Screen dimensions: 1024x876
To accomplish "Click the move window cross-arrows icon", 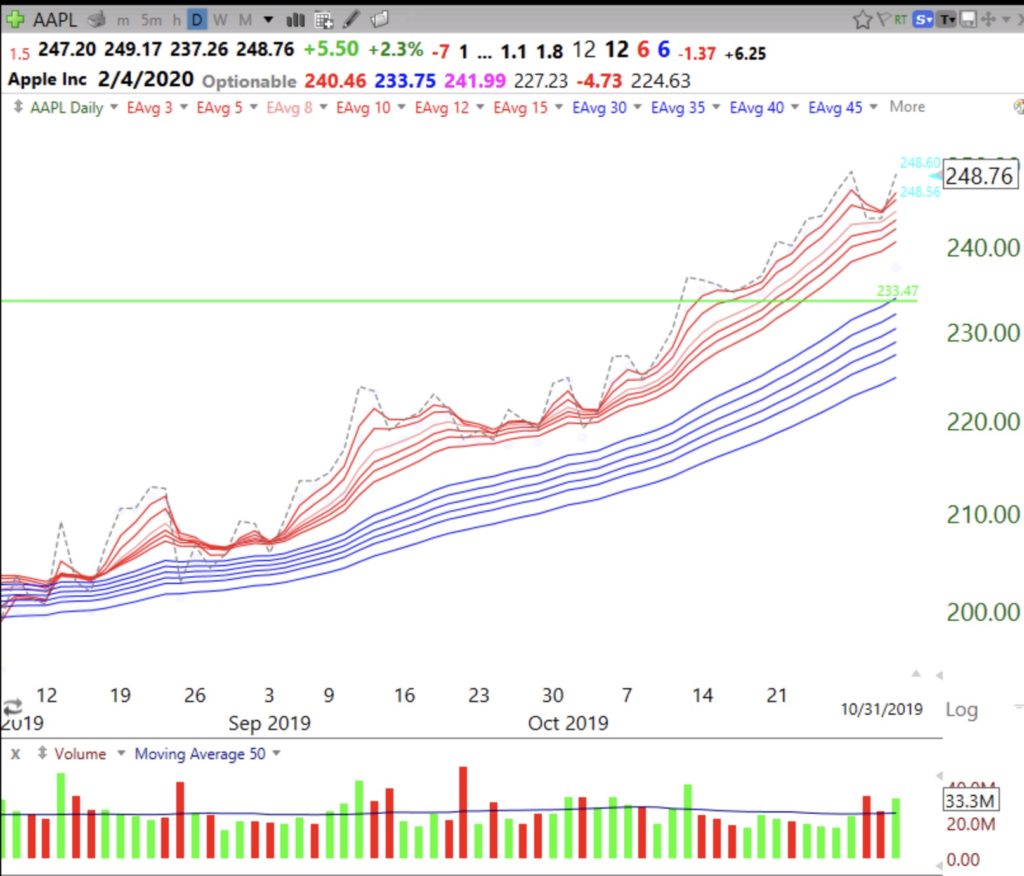I will (987, 20).
